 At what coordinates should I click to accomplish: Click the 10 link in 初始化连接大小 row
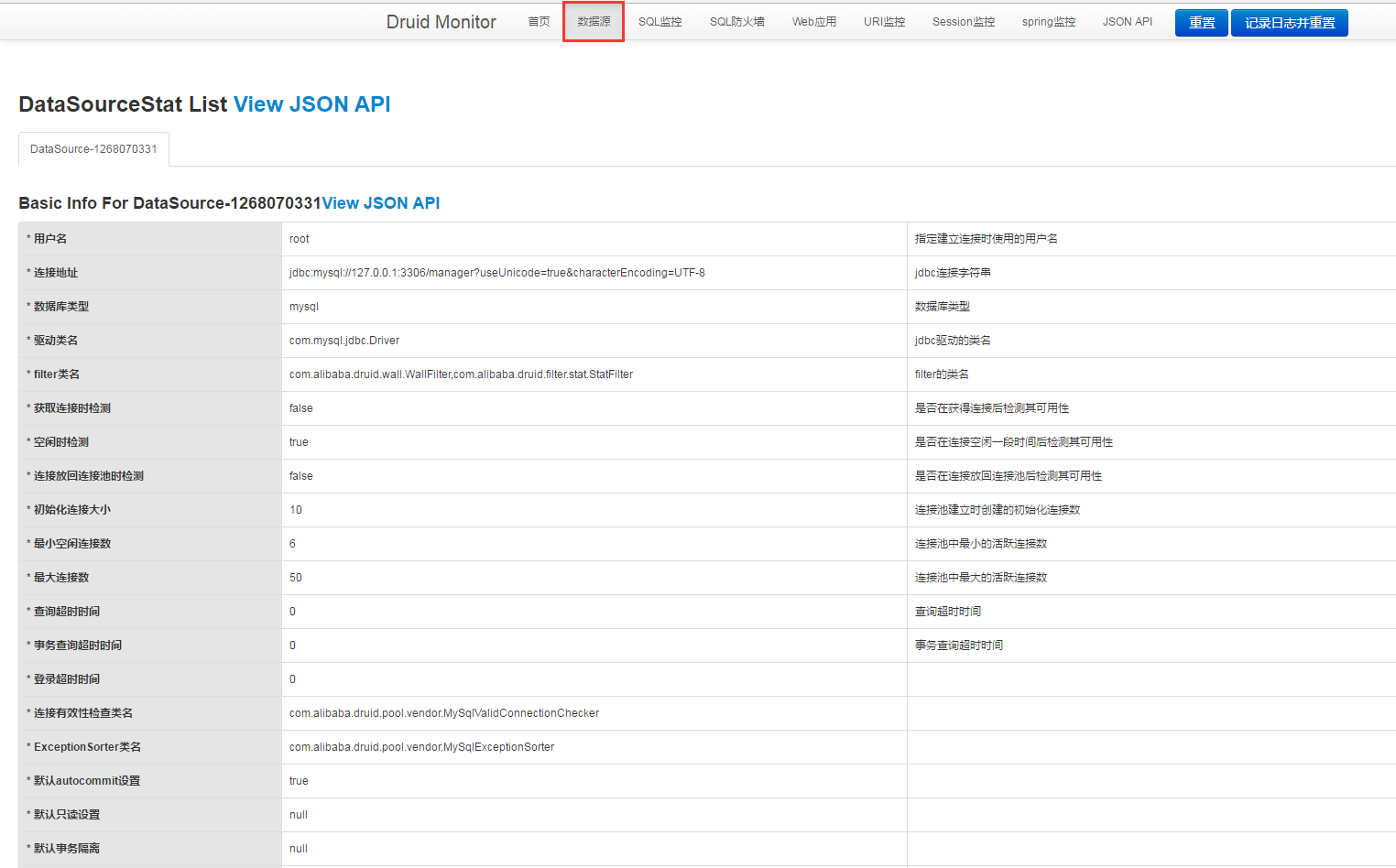tap(293, 509)
